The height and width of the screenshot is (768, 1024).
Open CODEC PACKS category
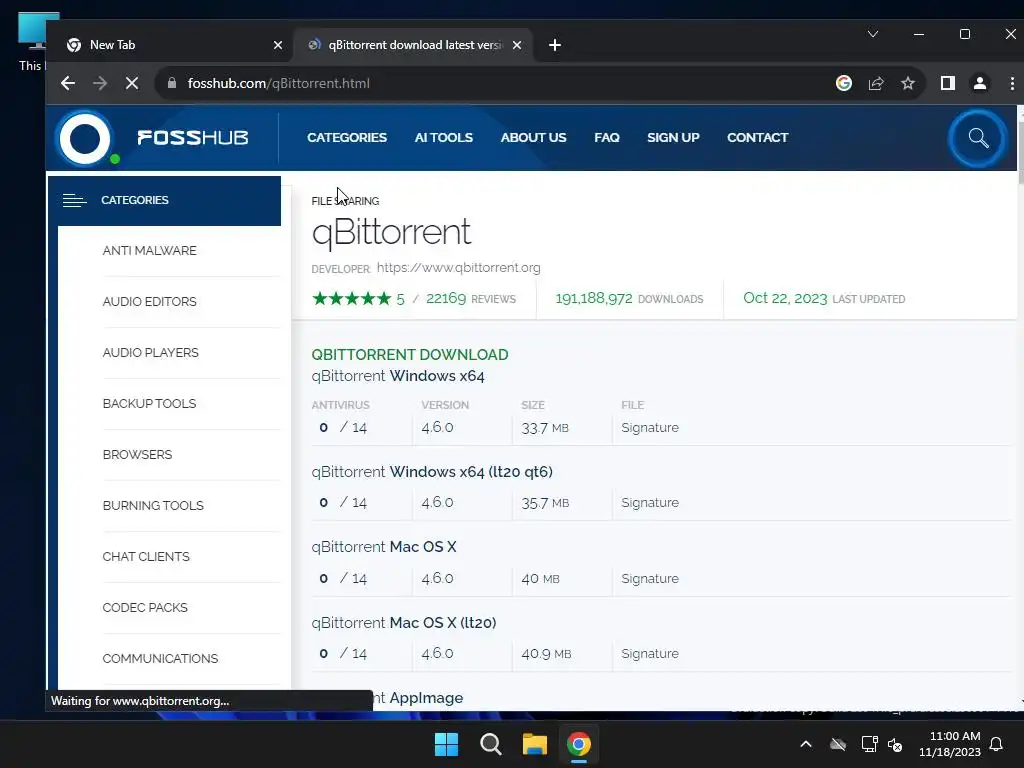tap(145, 607)
